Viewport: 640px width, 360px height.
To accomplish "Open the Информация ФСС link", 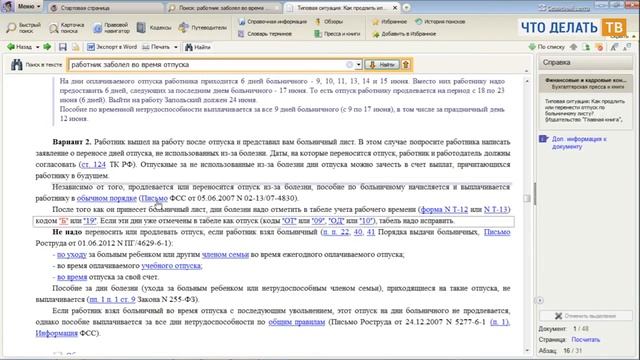I will coord(56,333).
